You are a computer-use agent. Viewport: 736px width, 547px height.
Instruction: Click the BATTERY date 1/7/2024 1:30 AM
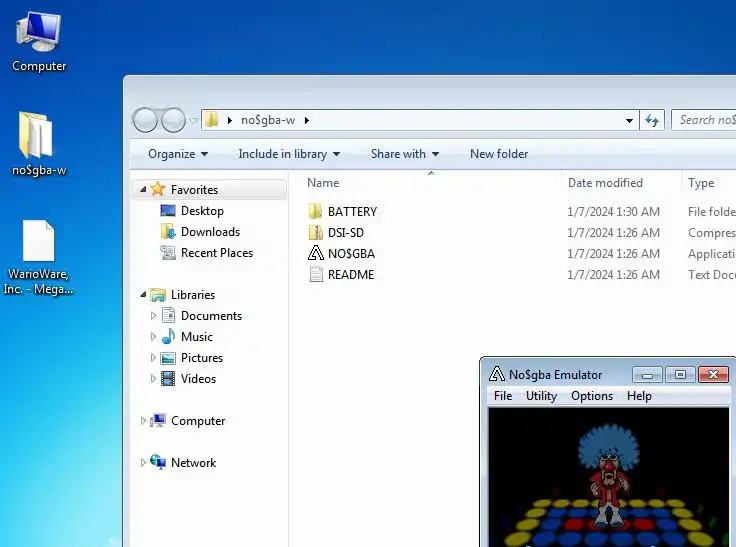pos(613,212)
